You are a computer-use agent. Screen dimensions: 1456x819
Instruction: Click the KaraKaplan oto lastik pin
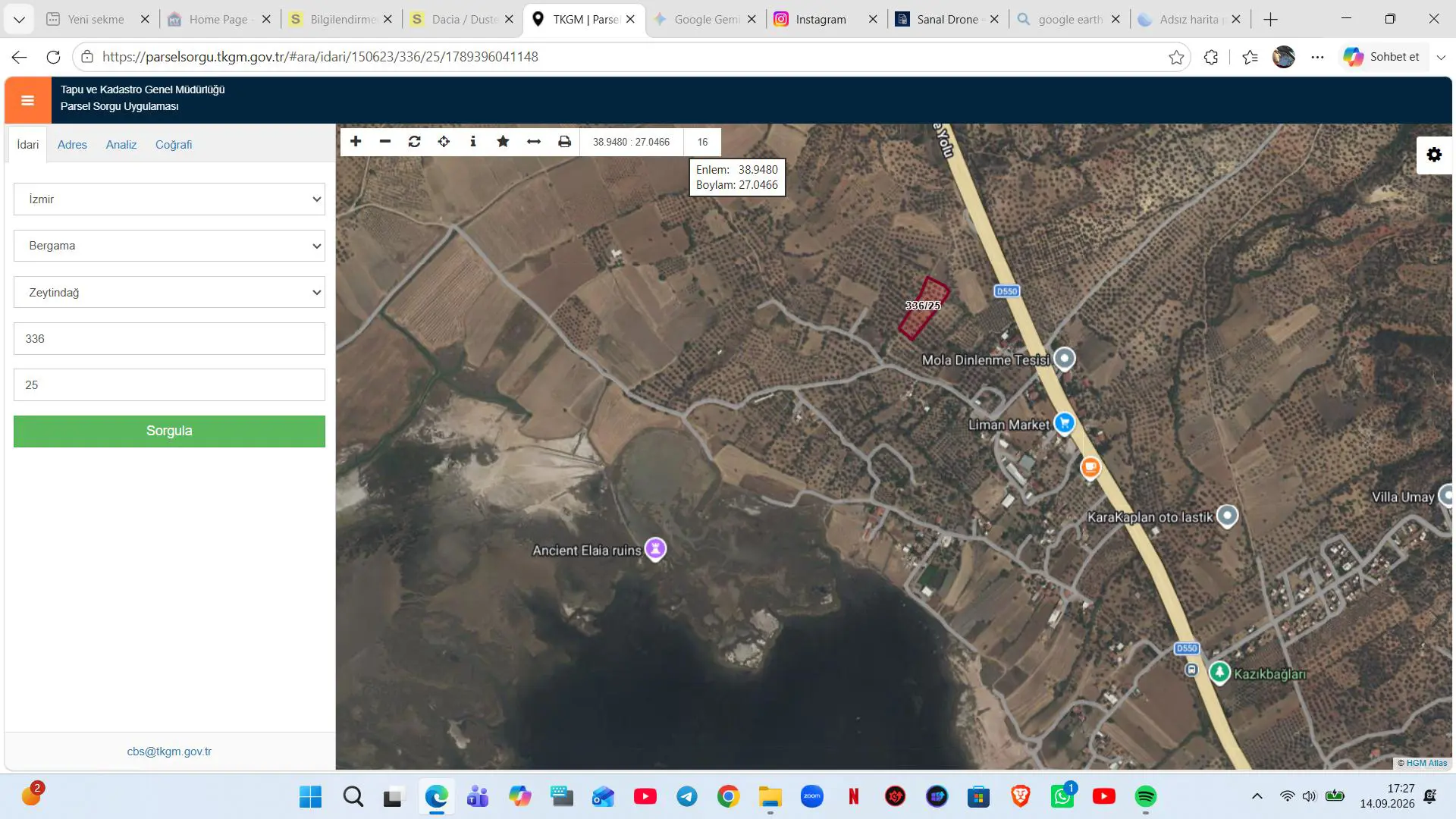tap(1227, 516)
